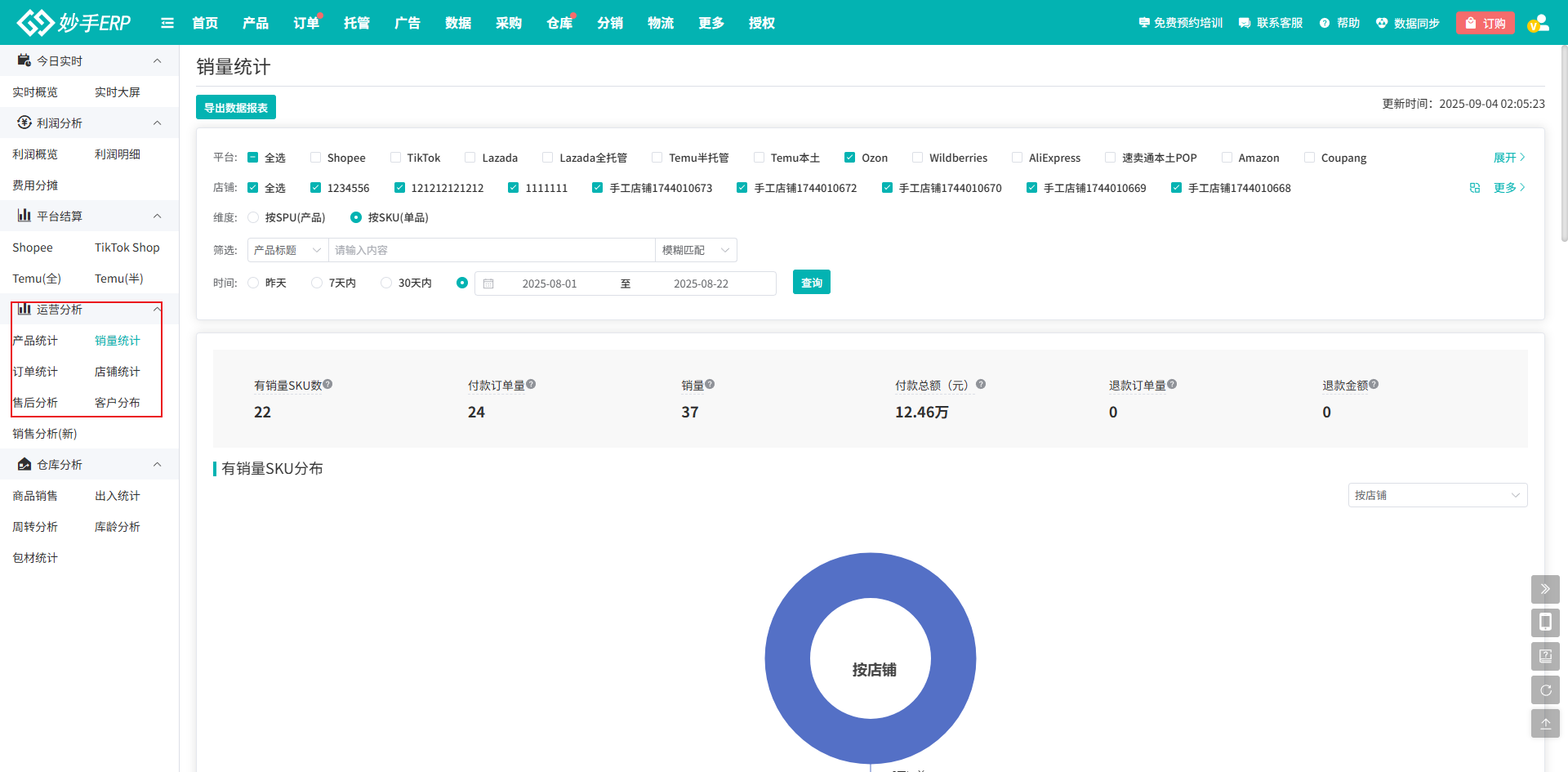Select the 按SPU(产品) dimension radio button

(253, 217)
